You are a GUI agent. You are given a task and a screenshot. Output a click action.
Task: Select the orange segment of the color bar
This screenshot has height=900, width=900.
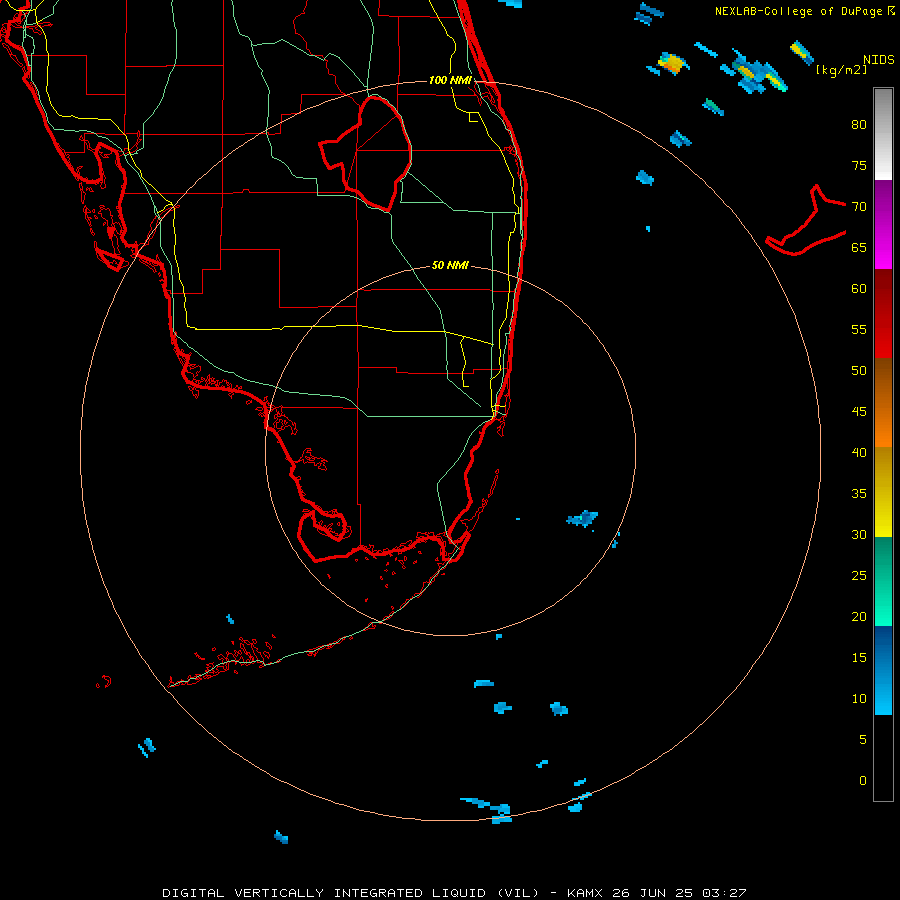tap(883, 402)
